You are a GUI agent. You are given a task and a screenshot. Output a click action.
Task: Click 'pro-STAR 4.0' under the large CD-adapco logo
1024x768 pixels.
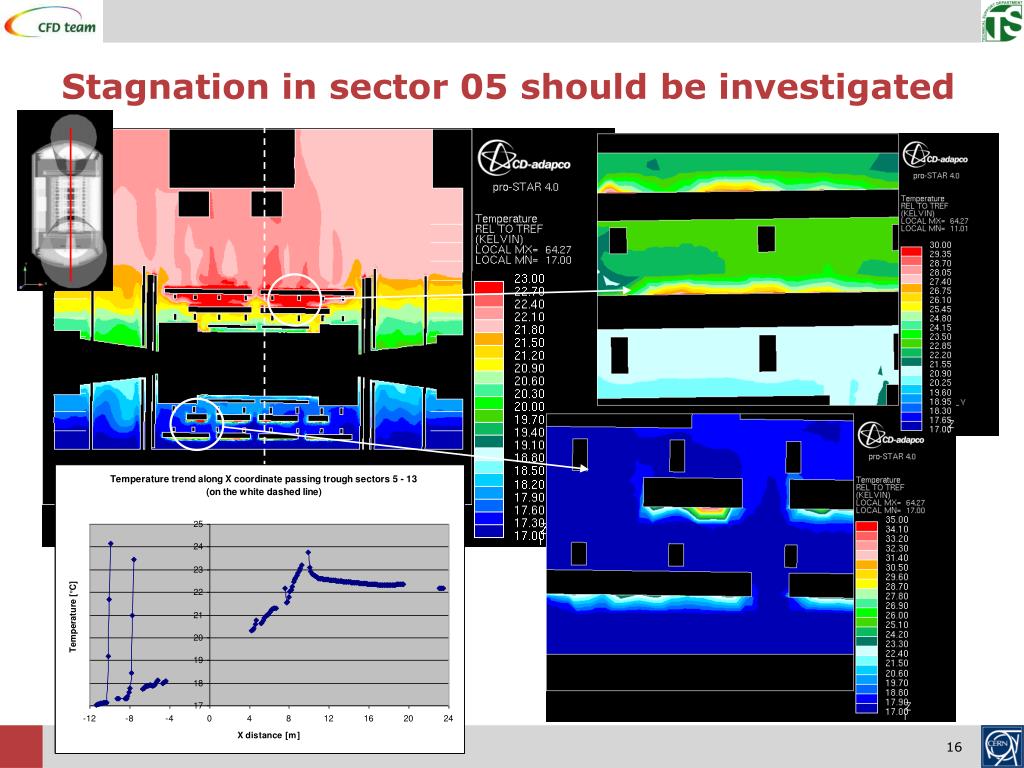525,187
